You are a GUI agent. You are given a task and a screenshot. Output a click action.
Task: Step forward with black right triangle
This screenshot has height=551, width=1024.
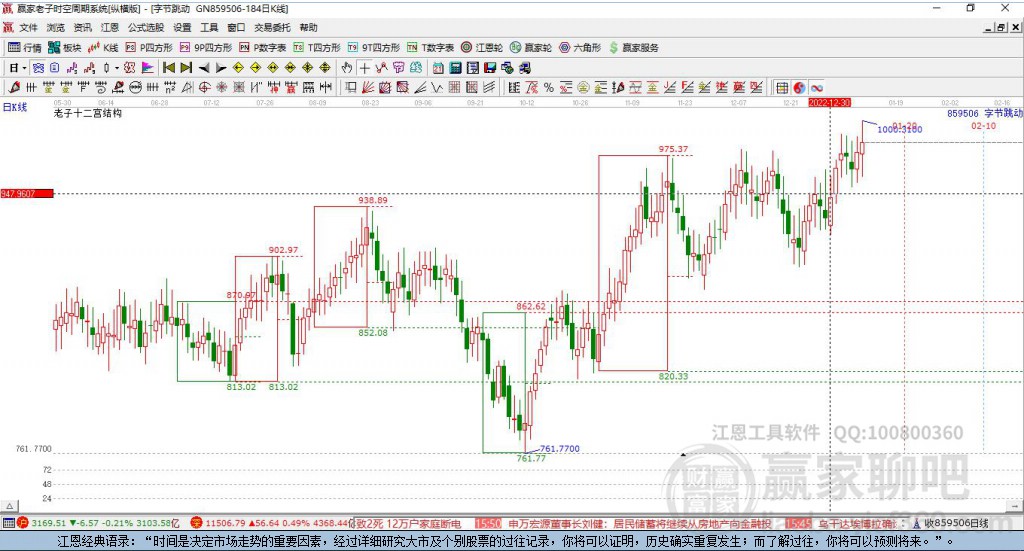pos(221,68)
